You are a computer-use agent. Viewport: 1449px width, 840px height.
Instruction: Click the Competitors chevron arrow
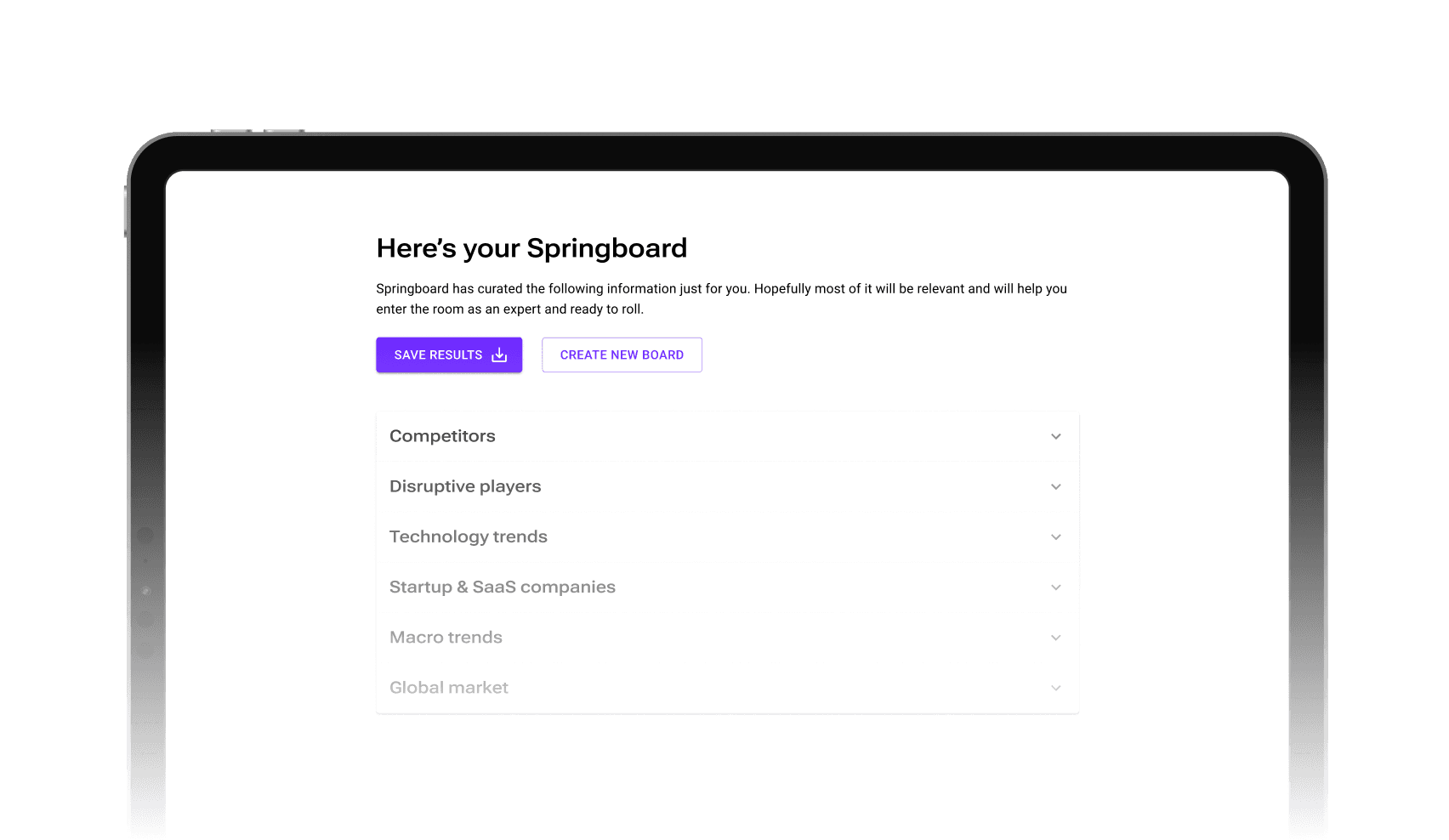pos(1055,436)
